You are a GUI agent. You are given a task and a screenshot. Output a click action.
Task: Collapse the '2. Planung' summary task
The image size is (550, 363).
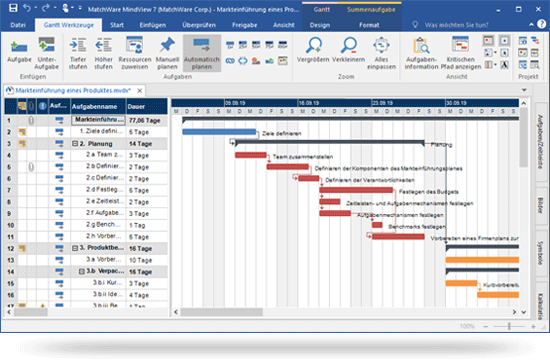75,144
